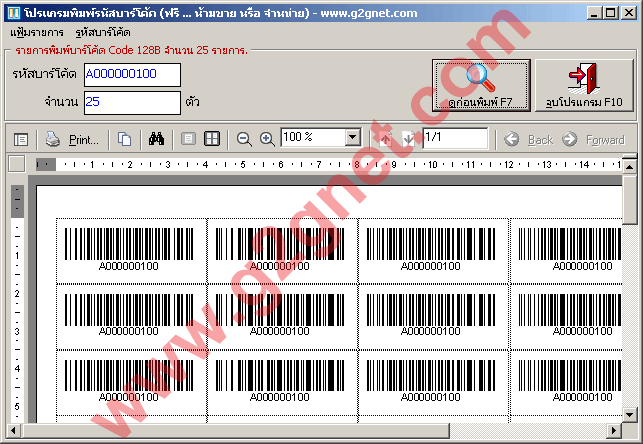Expand the 100 % zoom dropdown

(353, 137)
